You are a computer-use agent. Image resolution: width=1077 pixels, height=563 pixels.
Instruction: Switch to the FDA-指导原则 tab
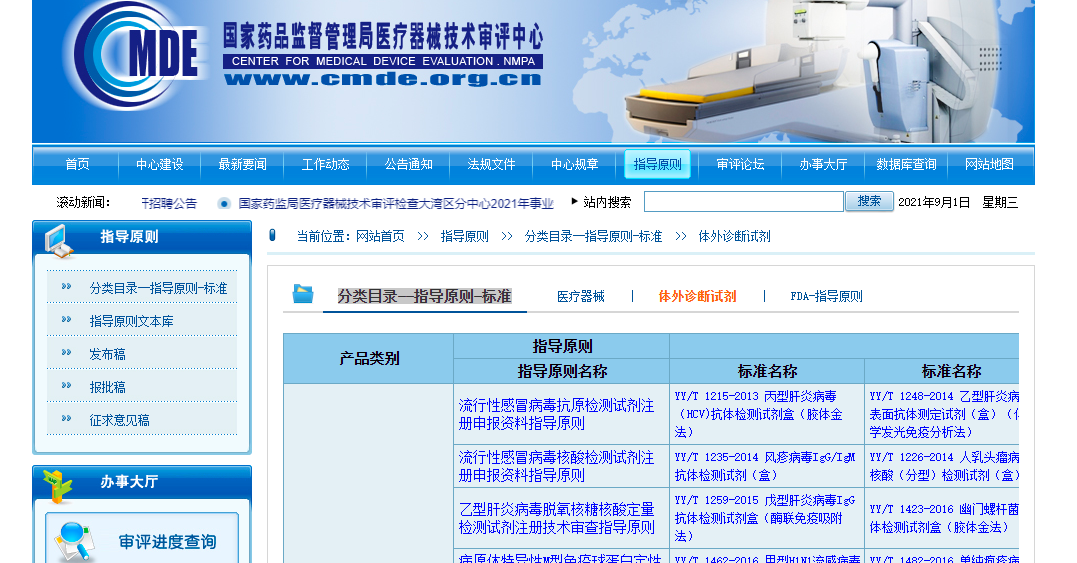[826, 296]
